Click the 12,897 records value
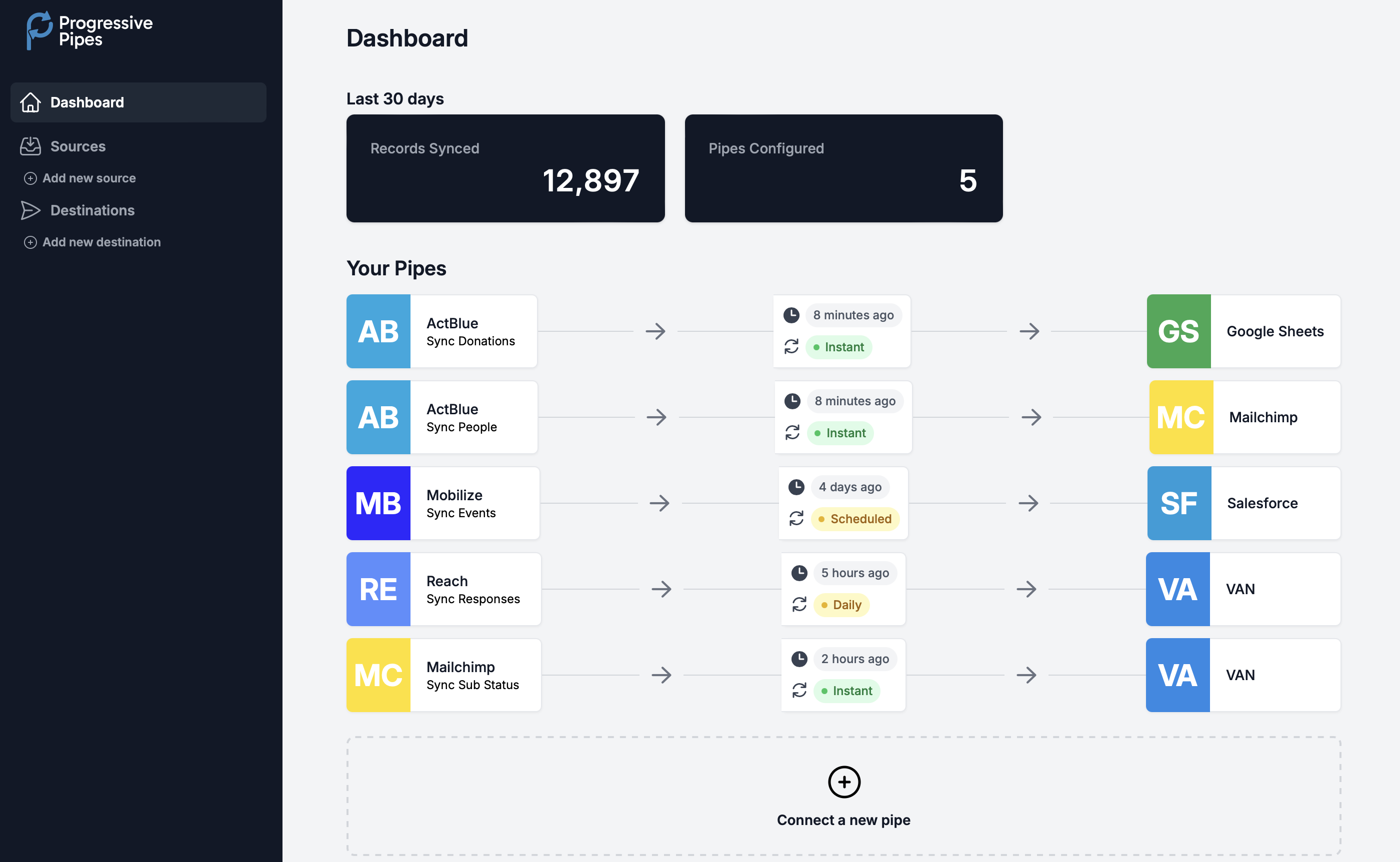Image resolution: width=1400 pixels, height=862 pixels. pyautogui.click(x=591, y=181)
